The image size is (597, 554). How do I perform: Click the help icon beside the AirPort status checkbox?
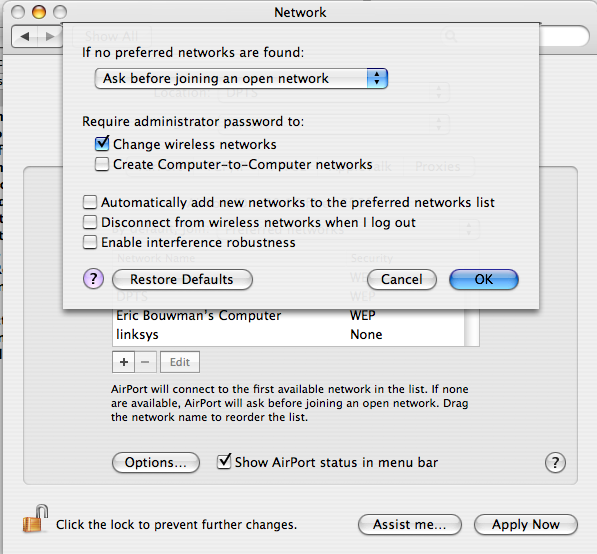[x=555, y=462]
